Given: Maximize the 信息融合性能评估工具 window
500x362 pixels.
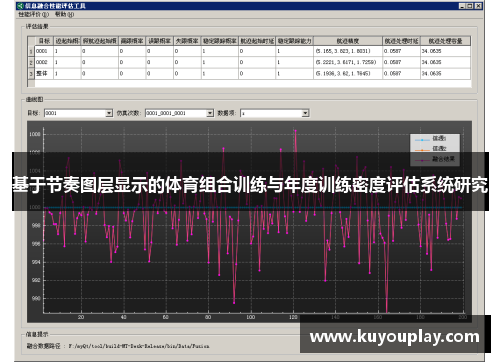Looking at the screenshot, I should 470,6.
